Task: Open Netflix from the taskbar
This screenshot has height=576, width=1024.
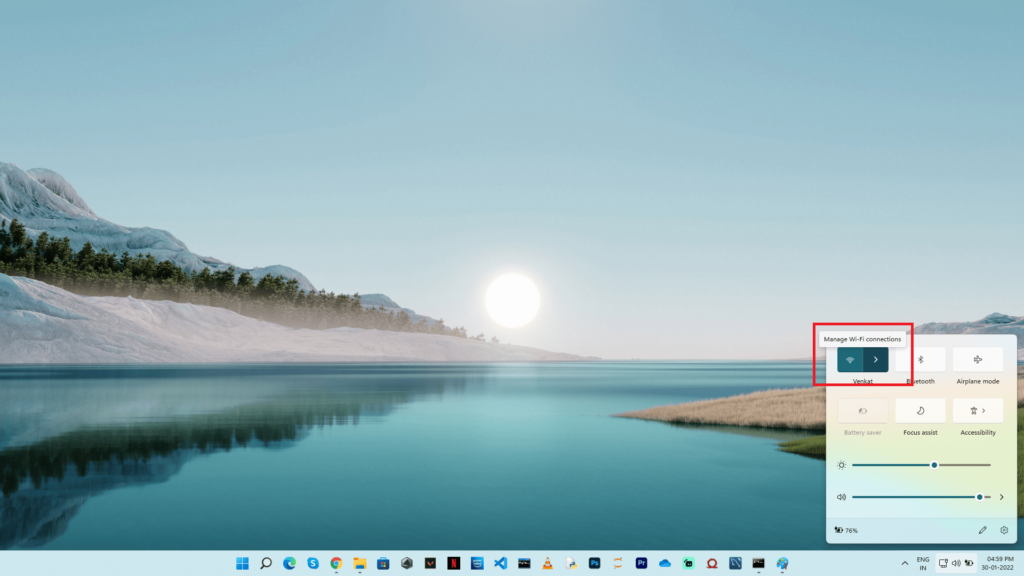Action: pyautogui.click(x=453, y=563)
